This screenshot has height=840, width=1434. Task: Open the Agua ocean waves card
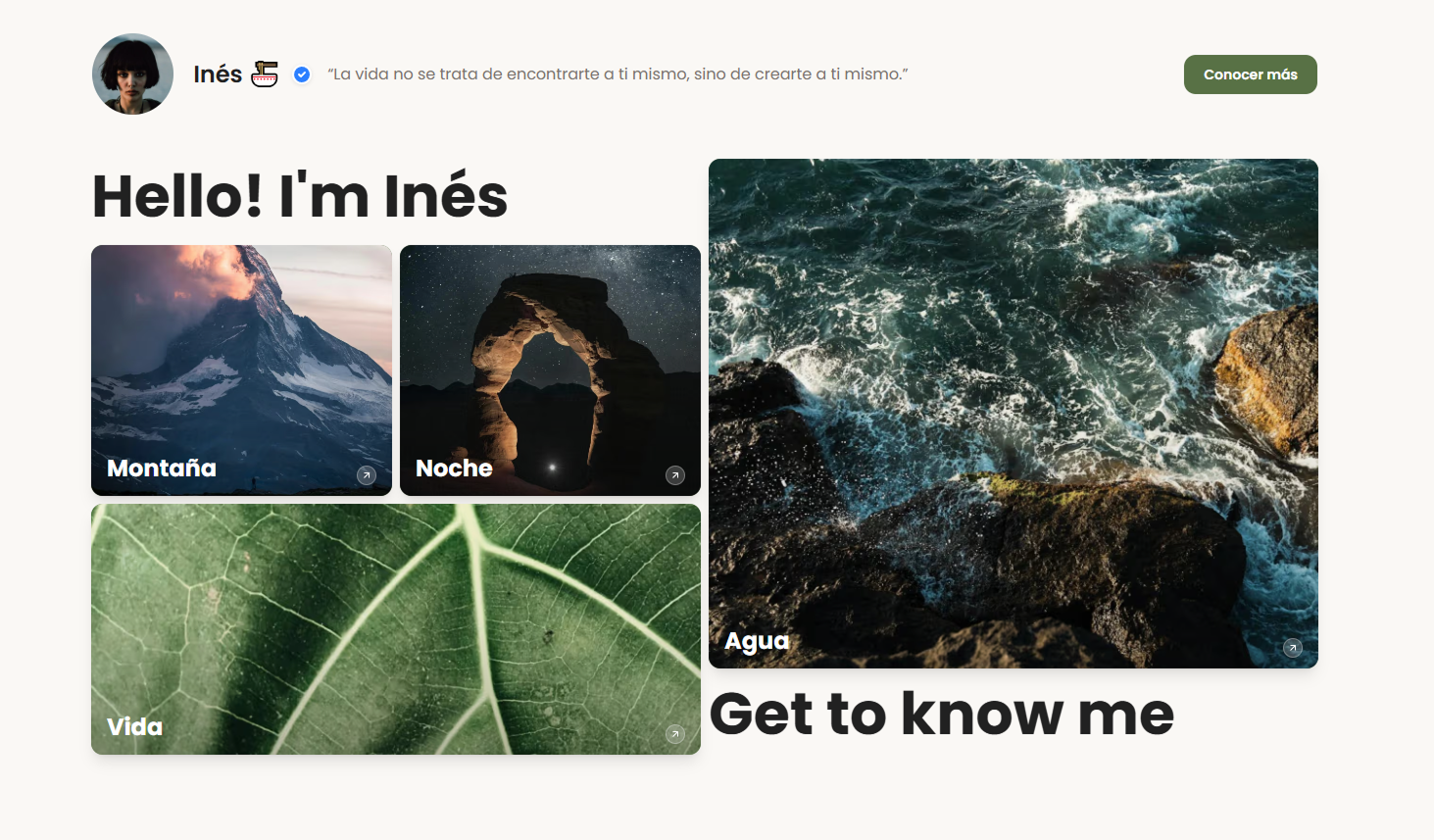pos(1014,414)
